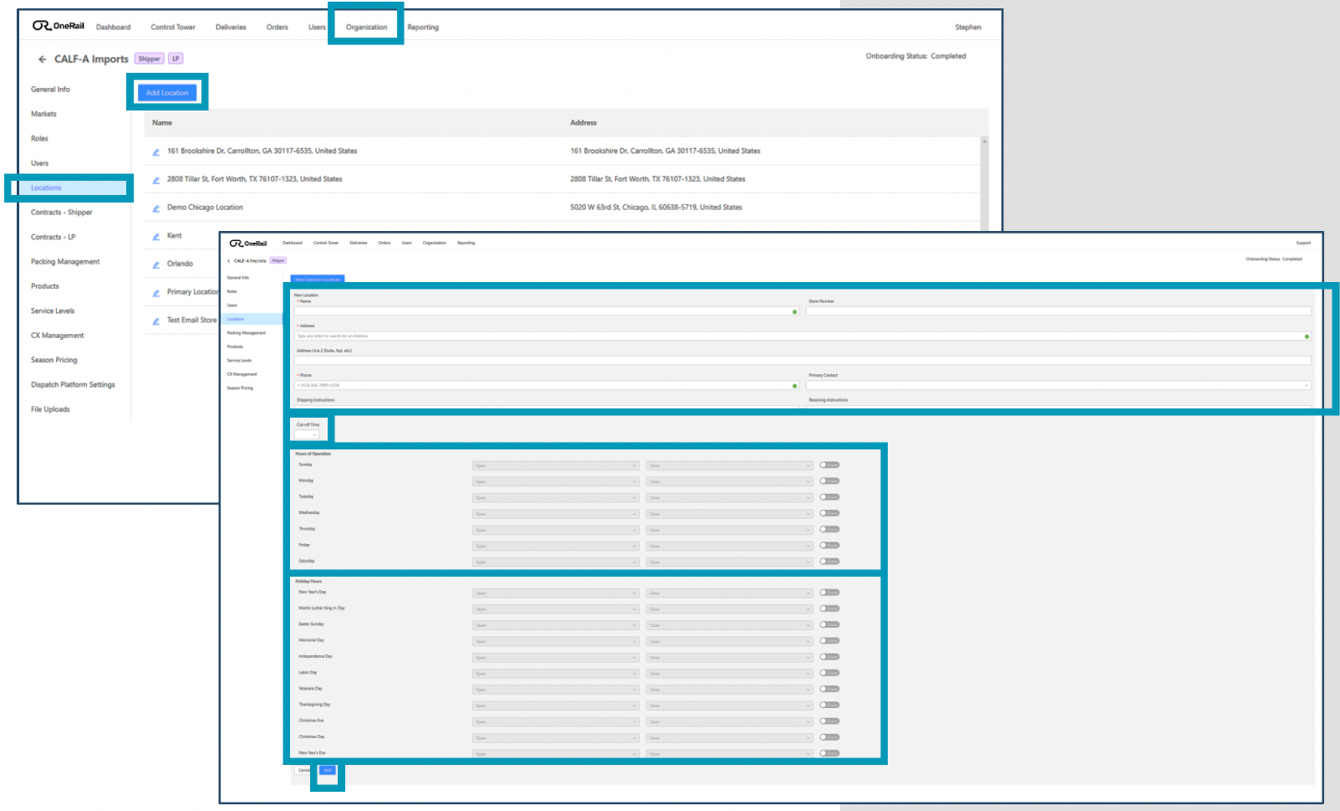Image resolution: width=1340 pixels, height=811 pixels.
Task: Click OneRail logo in the front window
Action: (248, 243)
